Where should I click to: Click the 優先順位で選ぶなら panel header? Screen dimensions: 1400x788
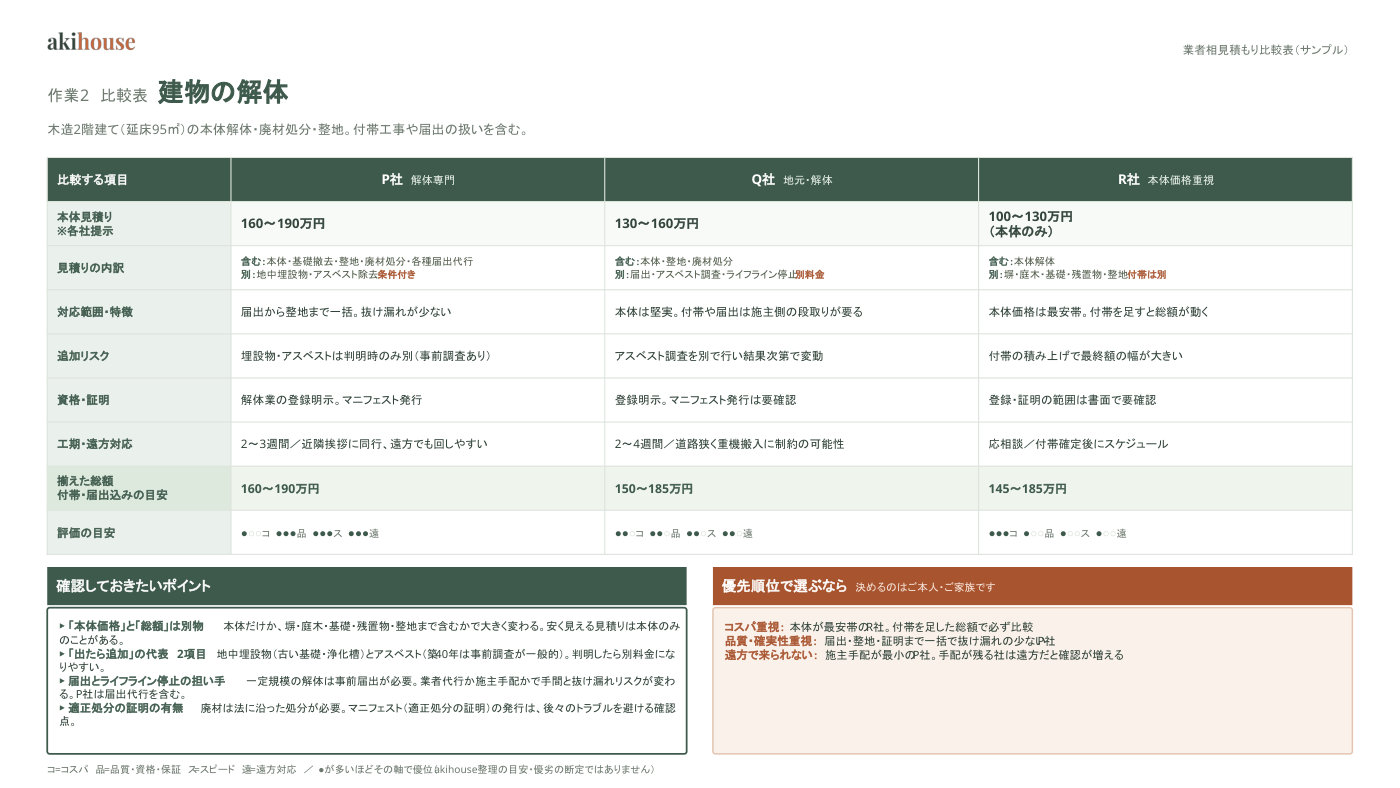pos(1032,586)
